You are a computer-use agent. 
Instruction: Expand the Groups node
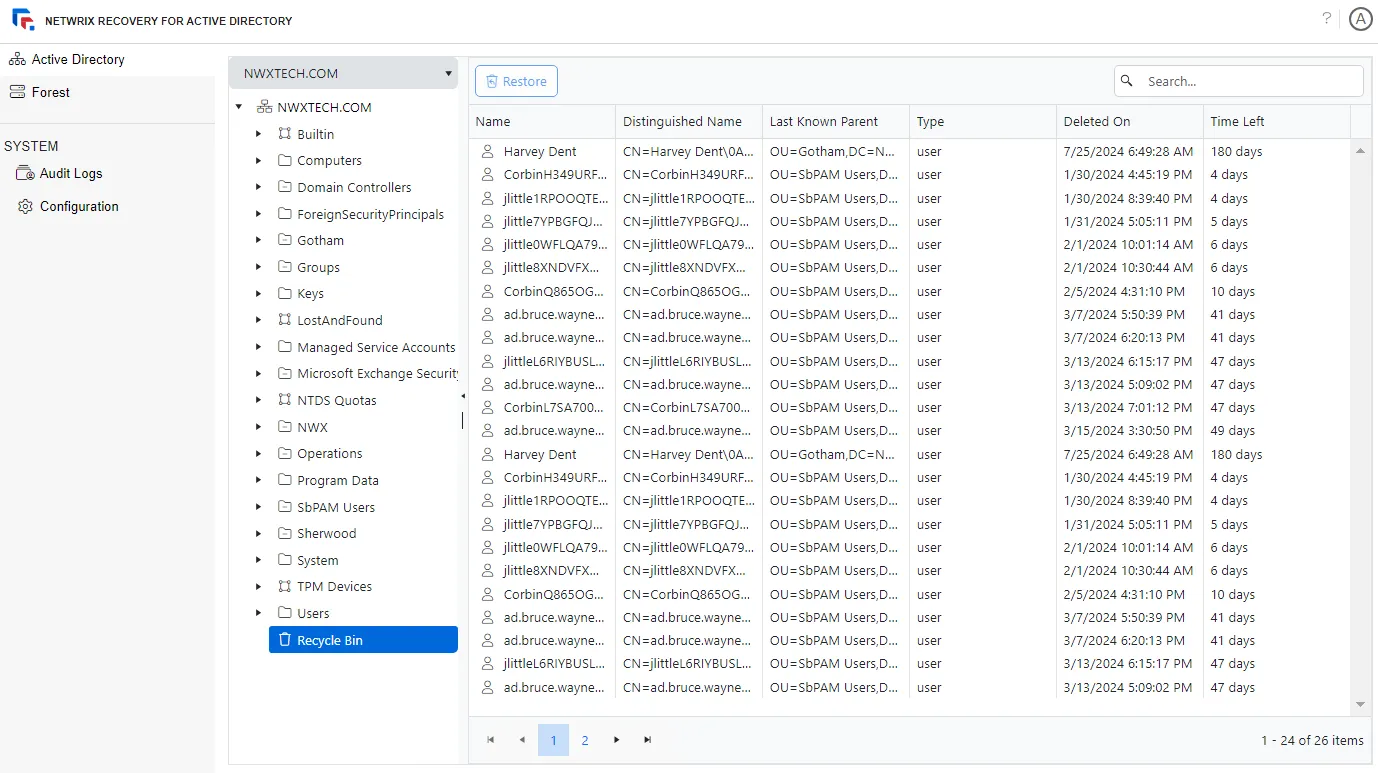pos(258,267)
